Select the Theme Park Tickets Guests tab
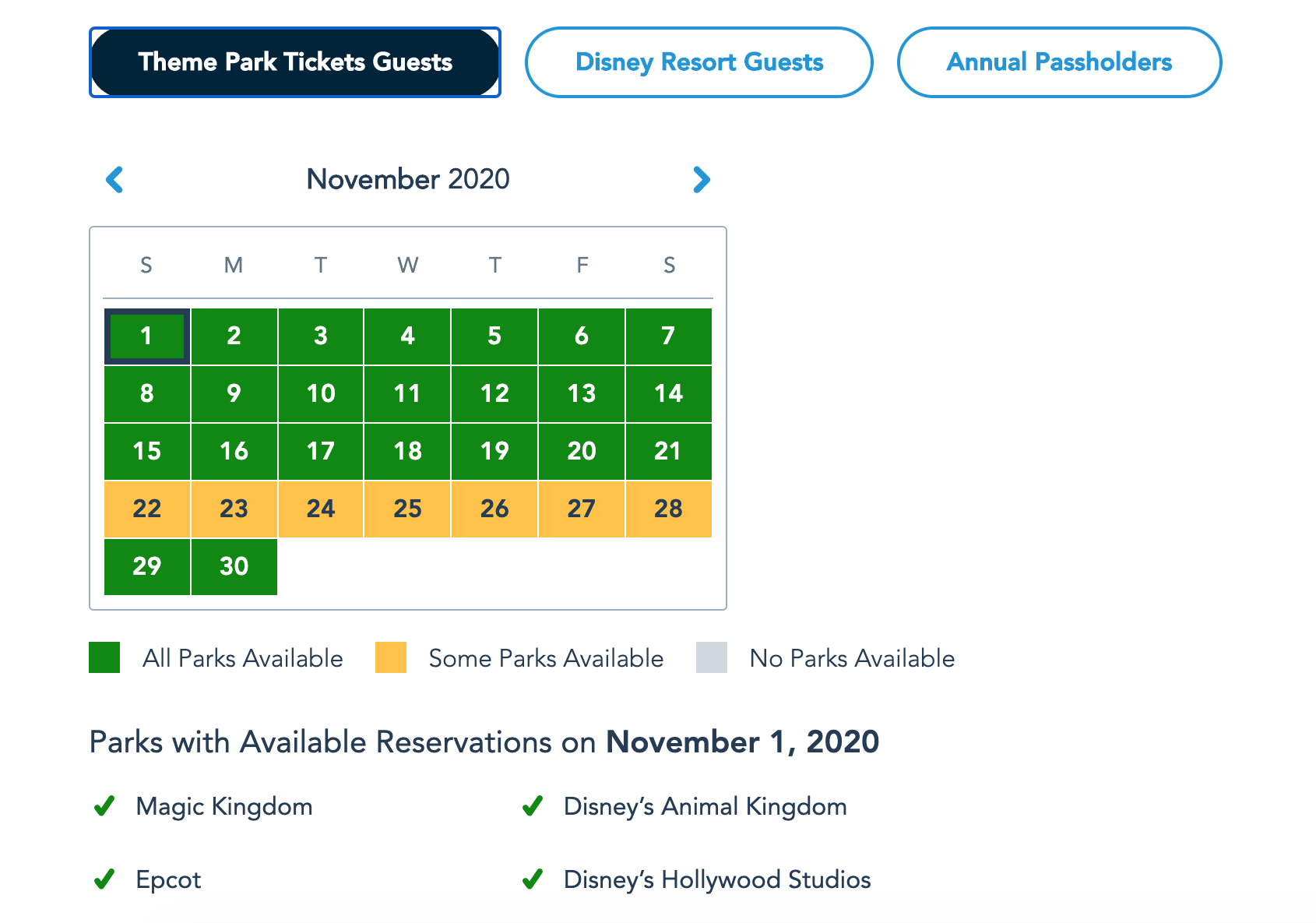 coord(295,62)
